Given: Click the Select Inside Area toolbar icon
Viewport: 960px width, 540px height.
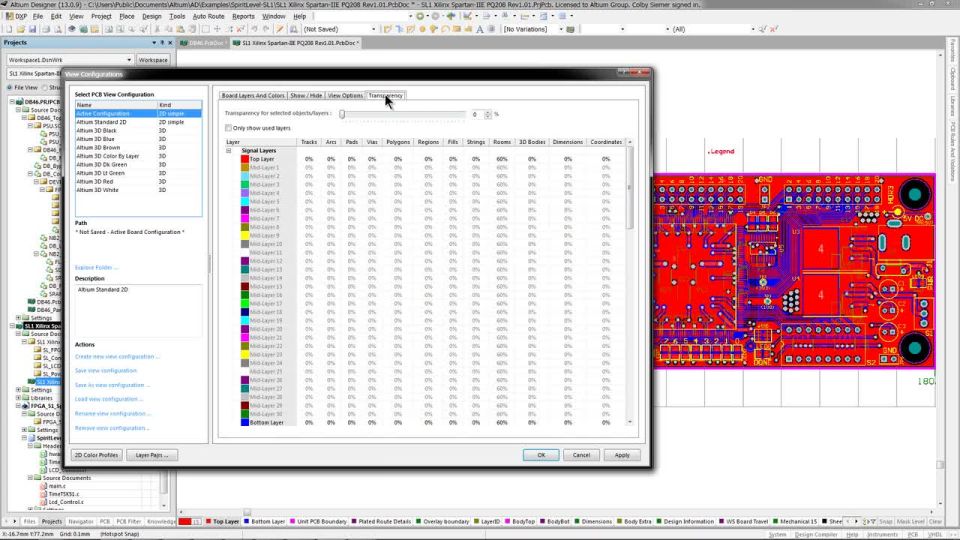Looking at the screenshot, I should (x=206, y=29).
